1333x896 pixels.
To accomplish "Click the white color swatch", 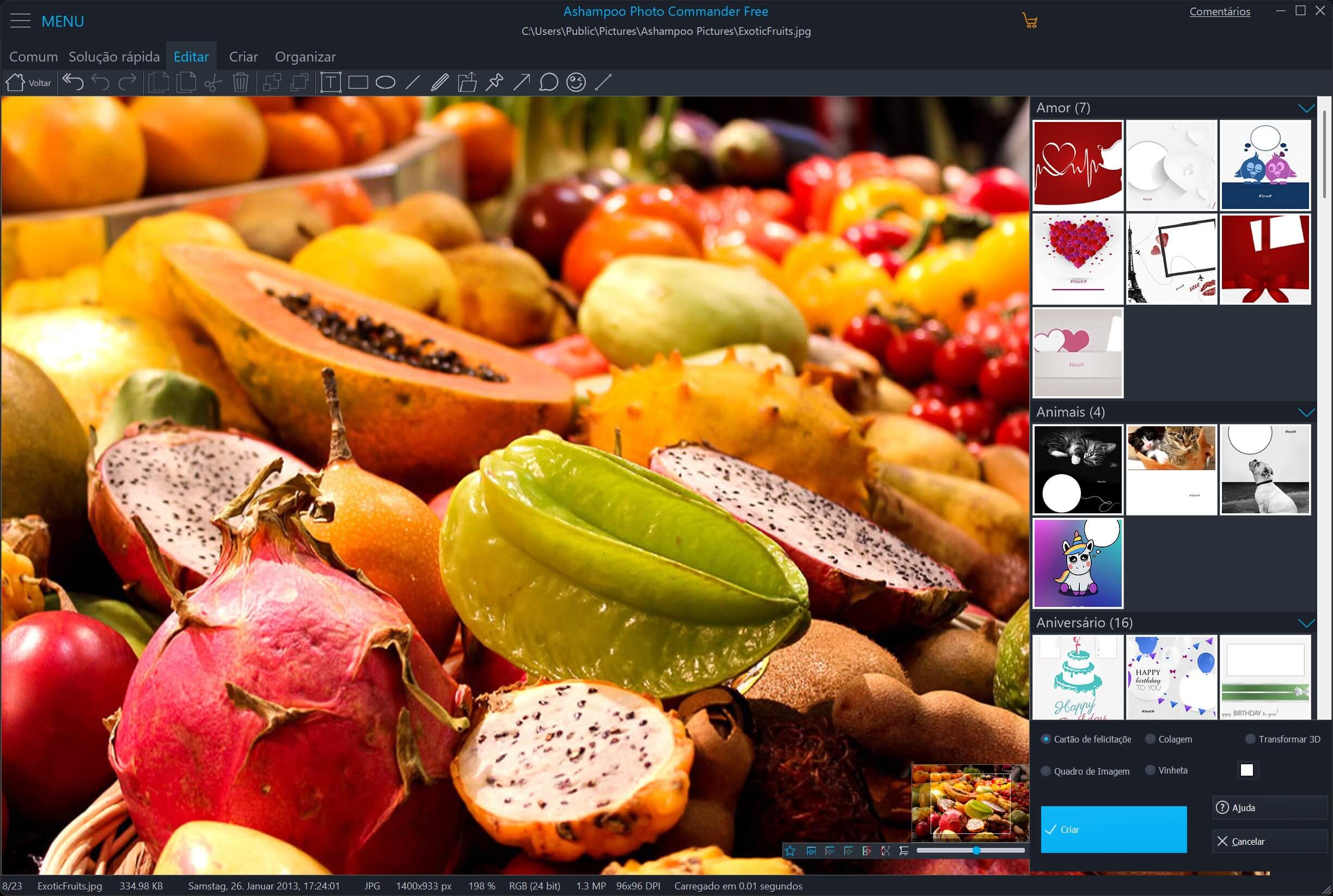I will tap(1246, 770).
